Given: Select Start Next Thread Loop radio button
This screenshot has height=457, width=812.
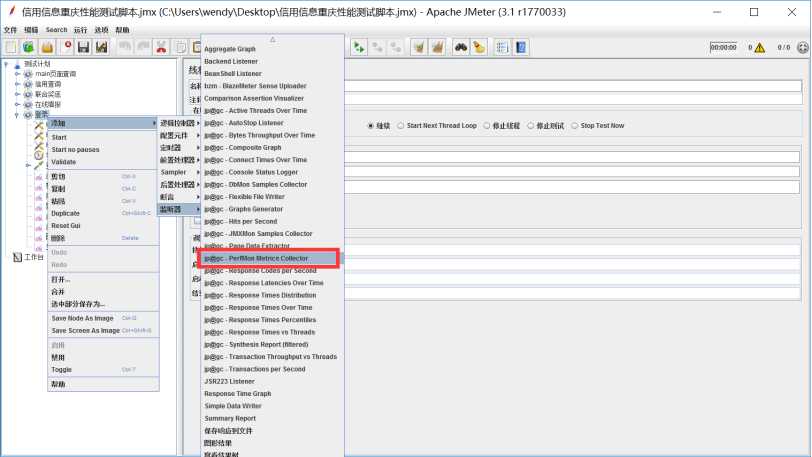Looking at the screenshot, I should [400, 126].
